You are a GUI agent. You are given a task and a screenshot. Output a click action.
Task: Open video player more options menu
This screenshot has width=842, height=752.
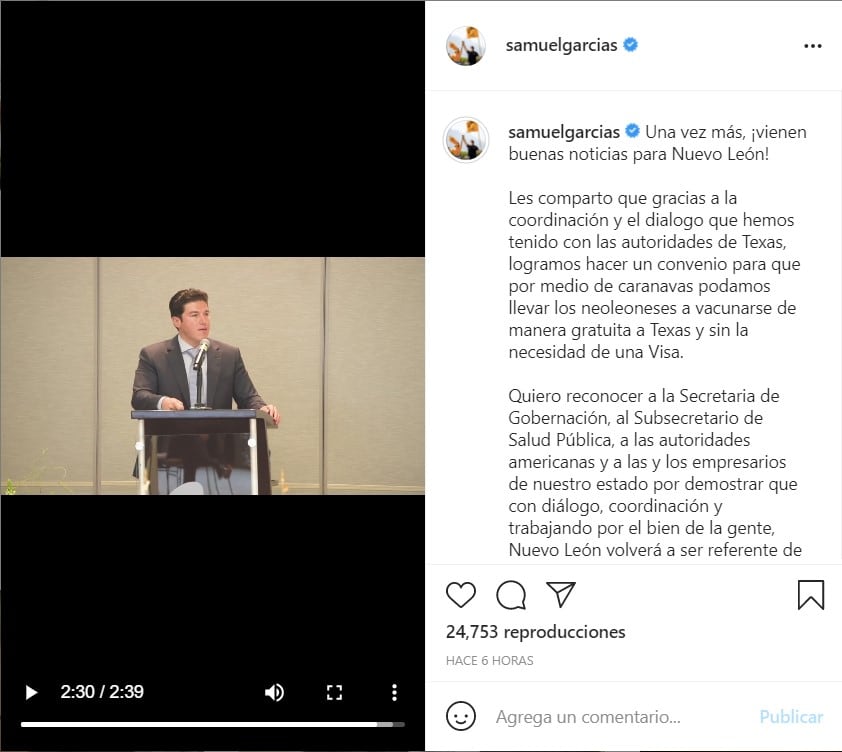click(x=394, y=692)
